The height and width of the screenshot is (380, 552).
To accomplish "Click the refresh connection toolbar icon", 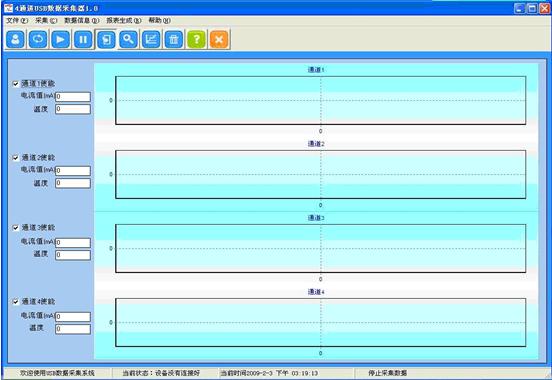I will (x=38, y=39).
